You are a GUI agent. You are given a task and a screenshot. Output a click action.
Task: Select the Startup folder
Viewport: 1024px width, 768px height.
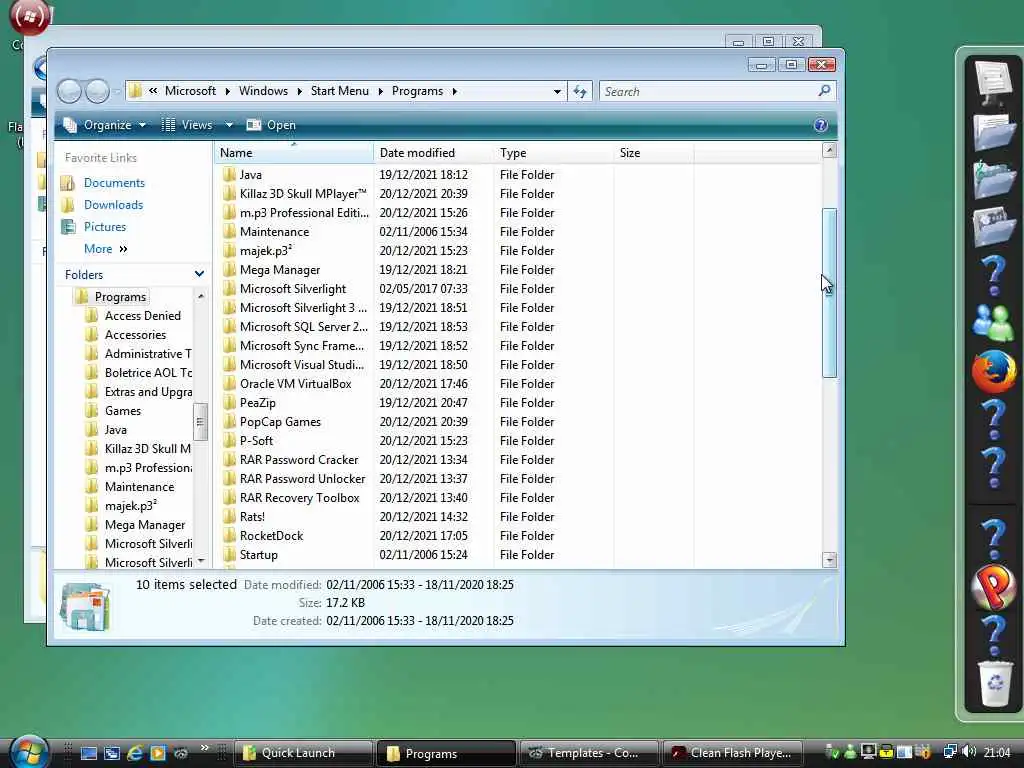click(259, 555)
